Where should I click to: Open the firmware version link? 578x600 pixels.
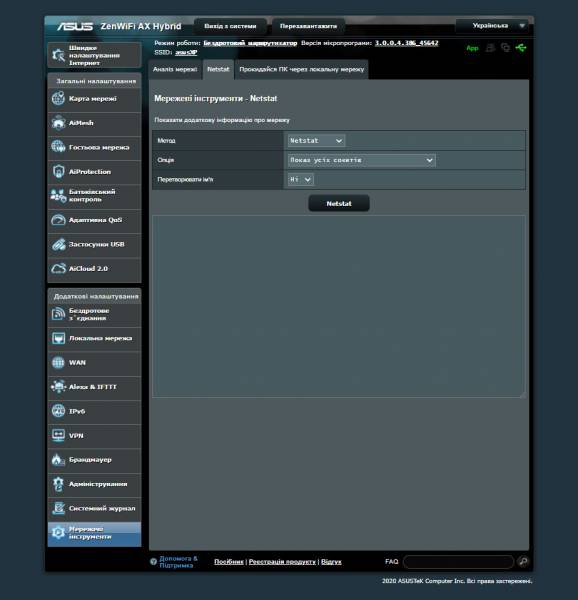(x=406, y=43)
